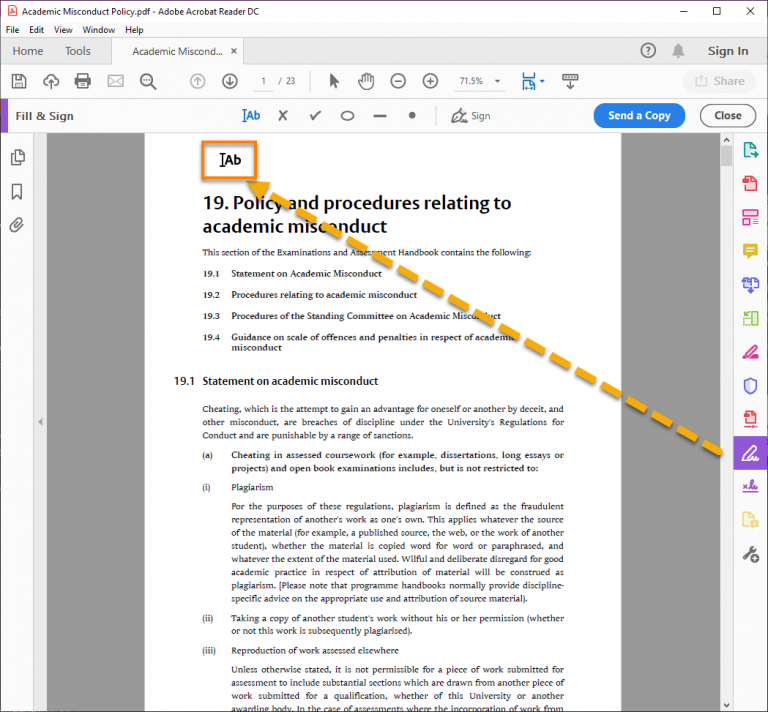
Task: Switch to the Home tab
Action: [28, 51]
